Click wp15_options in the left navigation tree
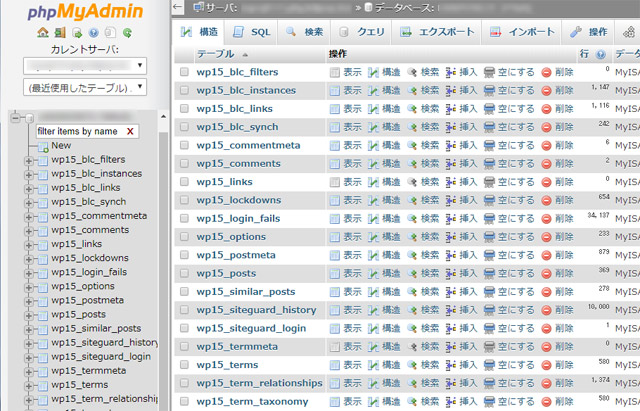This screenshot has width=640, height=411. 84,286
